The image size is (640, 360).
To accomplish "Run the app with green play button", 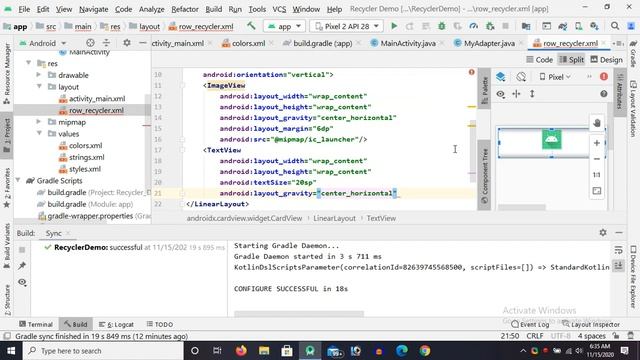I will click(x=394, y=26).
